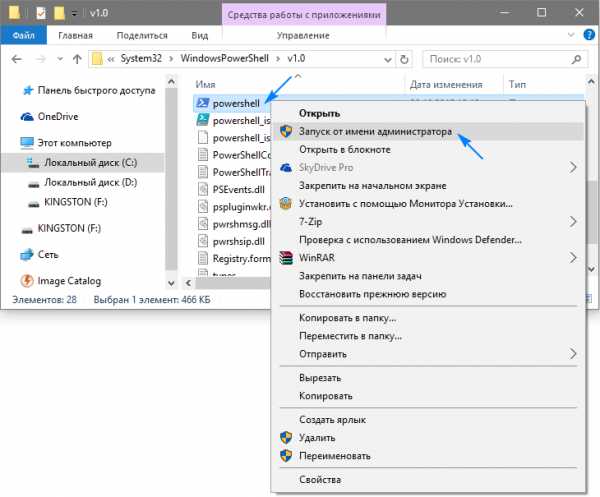The image size is (600, 497).
Task: Select the pwrshsip.dll file
Action: pos(238,241)
